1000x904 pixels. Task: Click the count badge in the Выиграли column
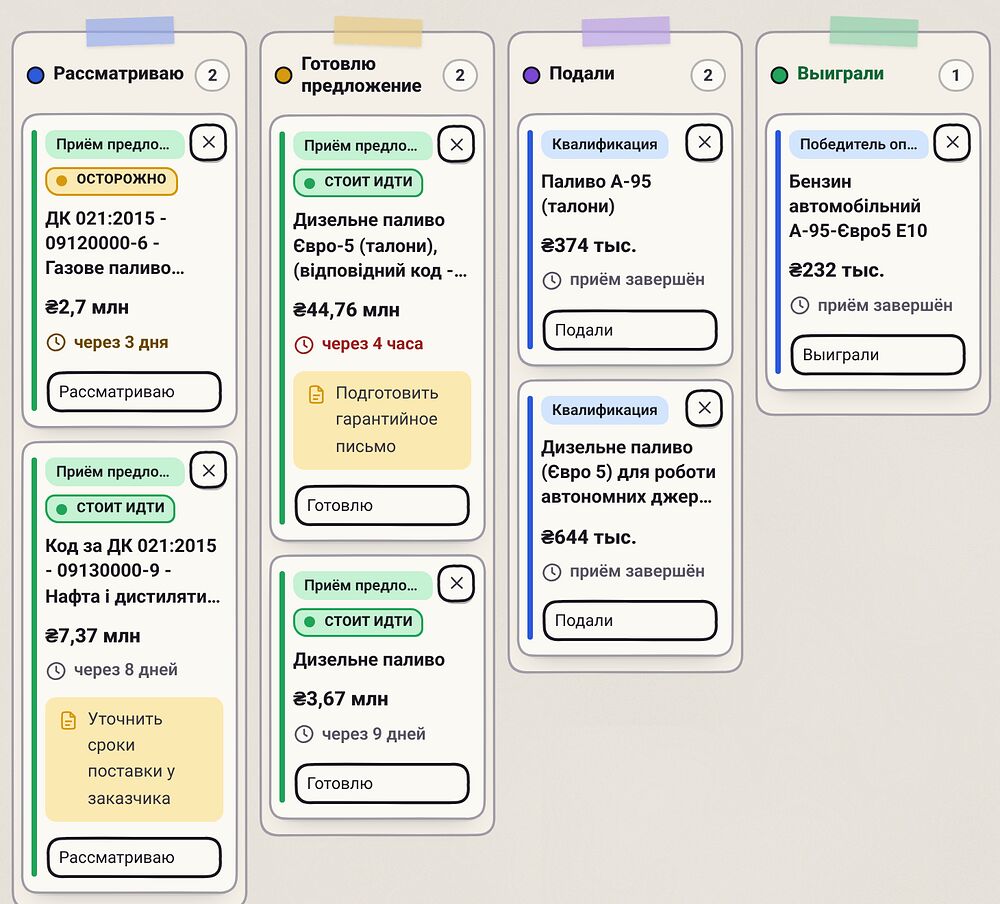click(956, 75)
